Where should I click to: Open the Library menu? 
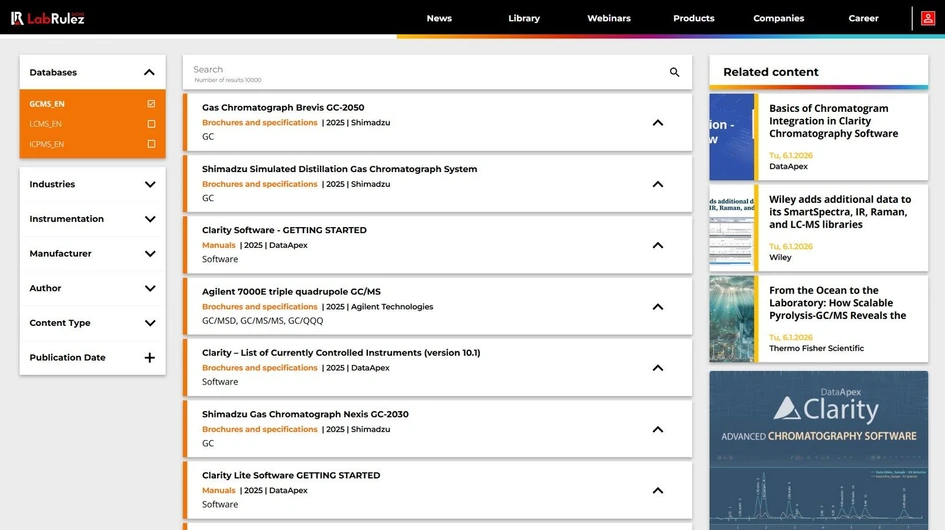tap(524, 18)
